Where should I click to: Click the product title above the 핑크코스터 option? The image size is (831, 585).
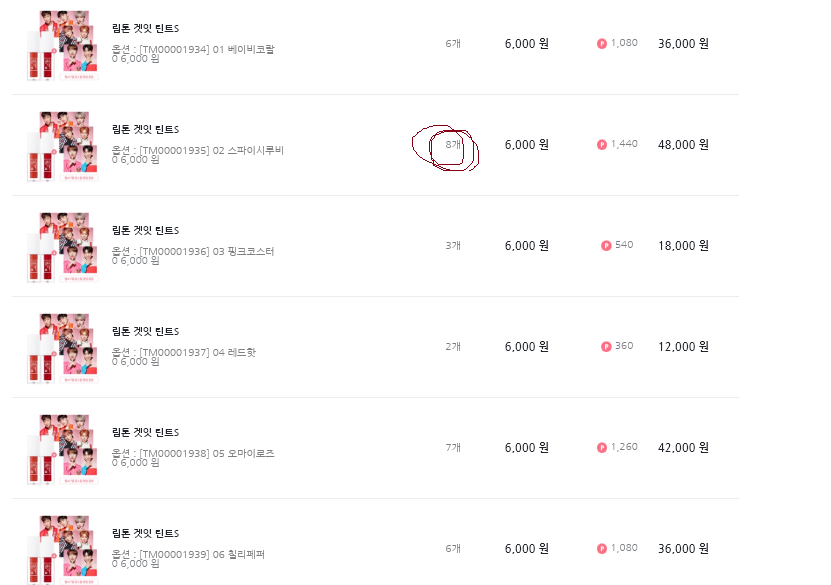point(145,230)
